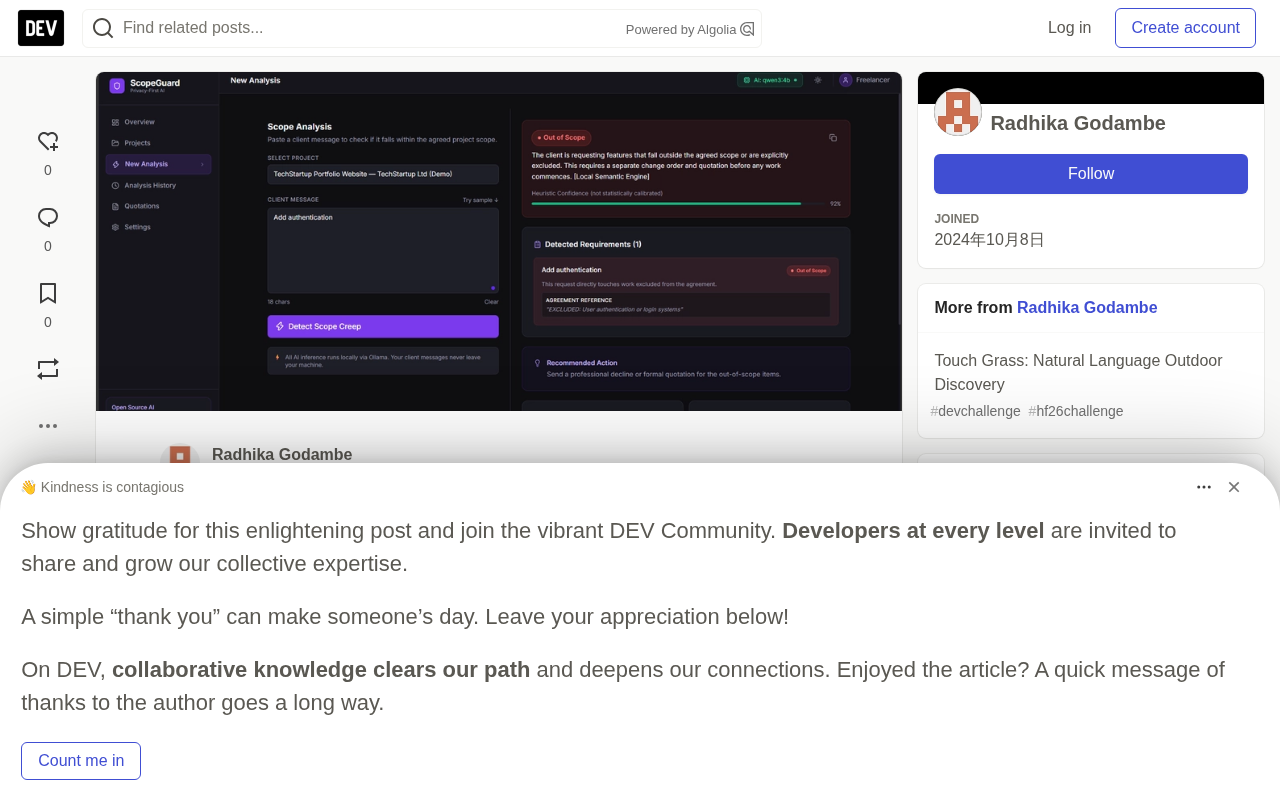Click the #hf26challenge tag
This screenshot has width=1280, height=800.
point(1076,411)
